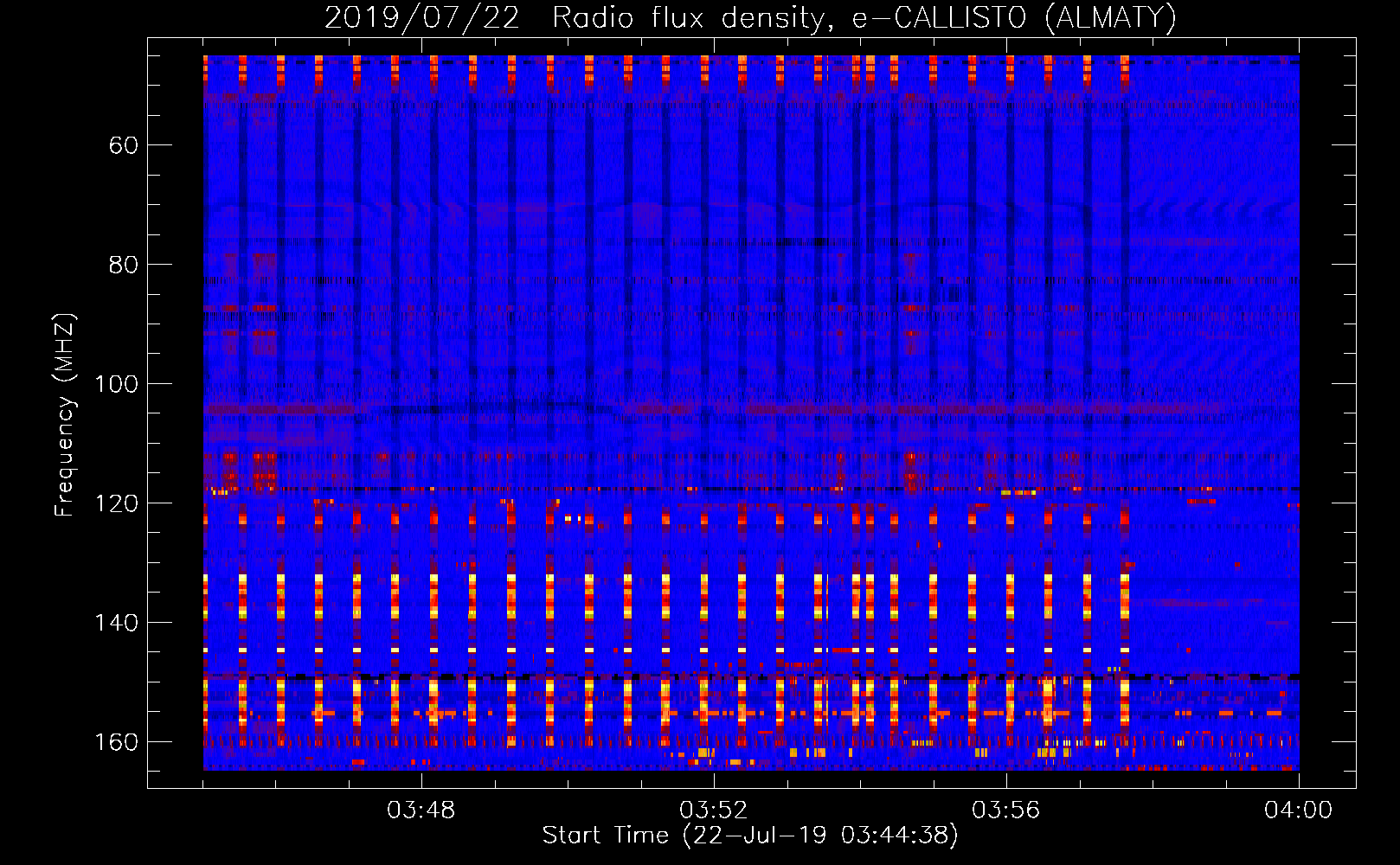
Task: Select the 140 frequency tick label
Action: (116, 622)
